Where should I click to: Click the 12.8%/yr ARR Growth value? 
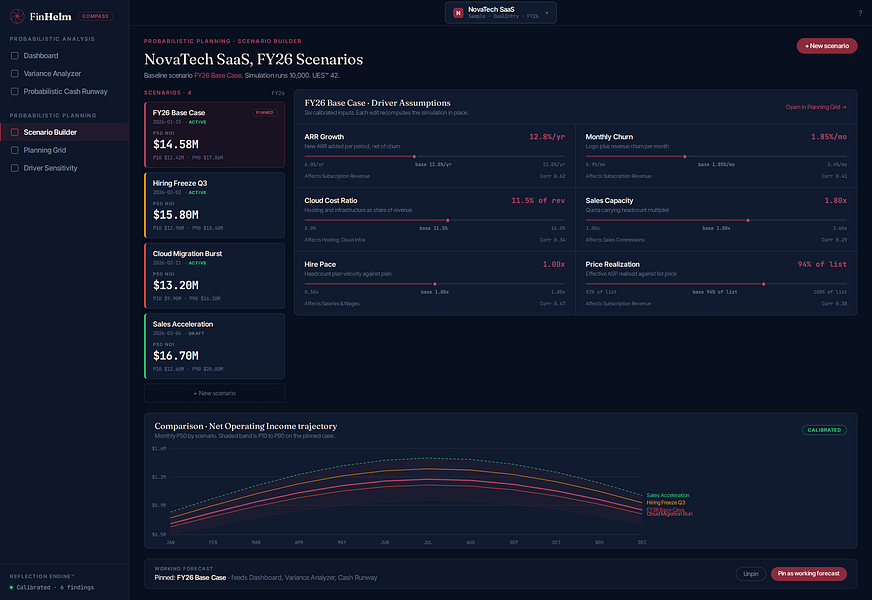pos(547,137)
